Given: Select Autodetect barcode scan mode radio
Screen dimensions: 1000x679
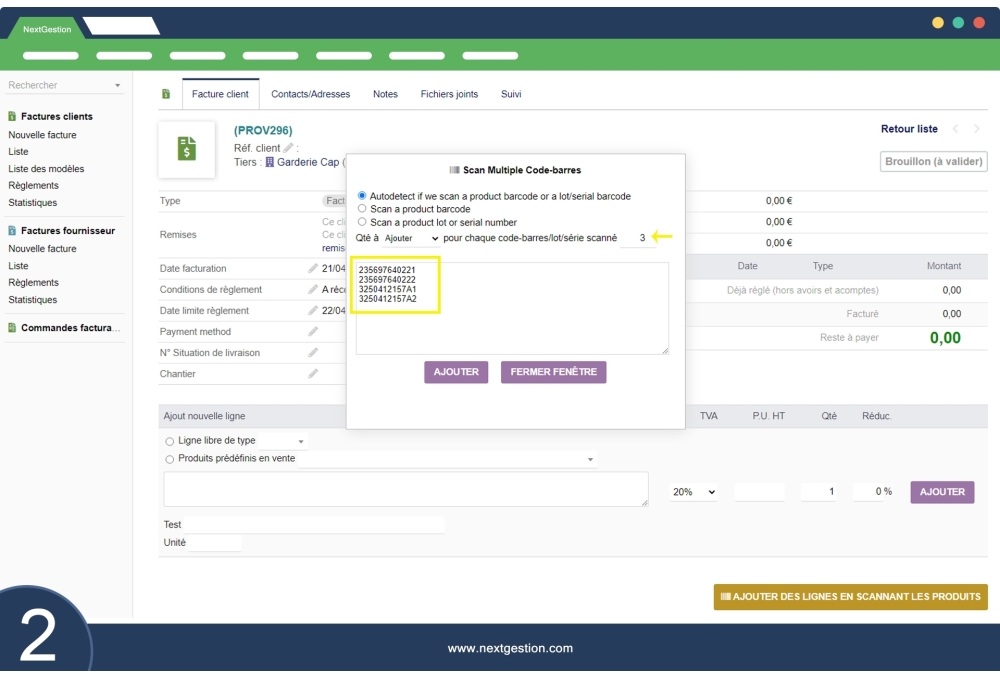Looking at the screenshot, I should coord(362,197).
